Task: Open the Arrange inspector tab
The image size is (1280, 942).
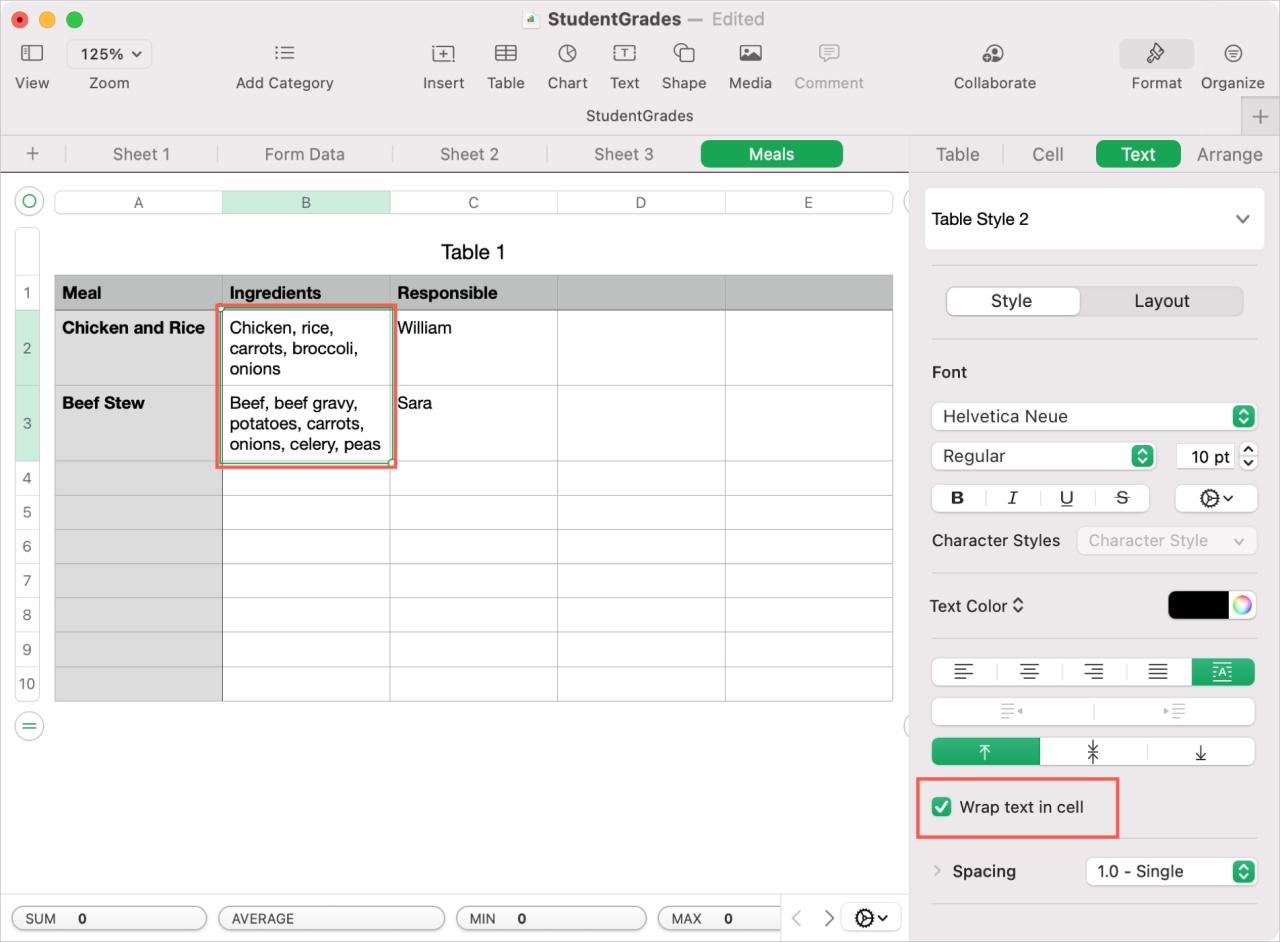Action: click(1229, 154)
